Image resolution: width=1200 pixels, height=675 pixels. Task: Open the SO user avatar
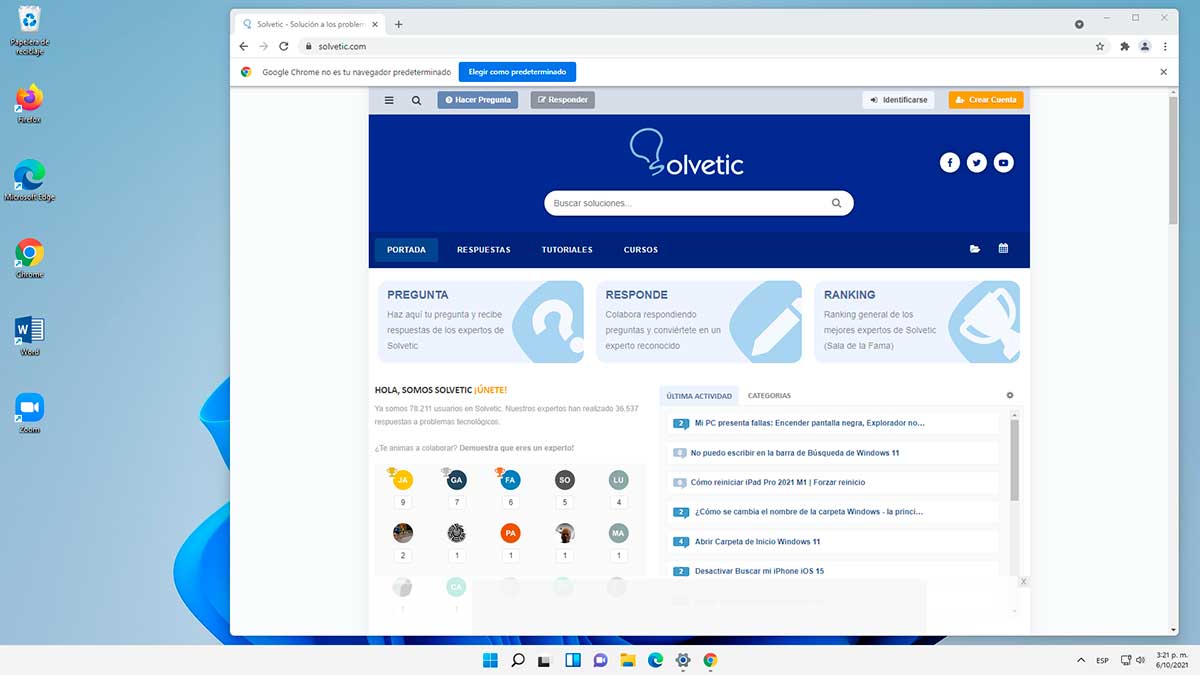(564, 480)
